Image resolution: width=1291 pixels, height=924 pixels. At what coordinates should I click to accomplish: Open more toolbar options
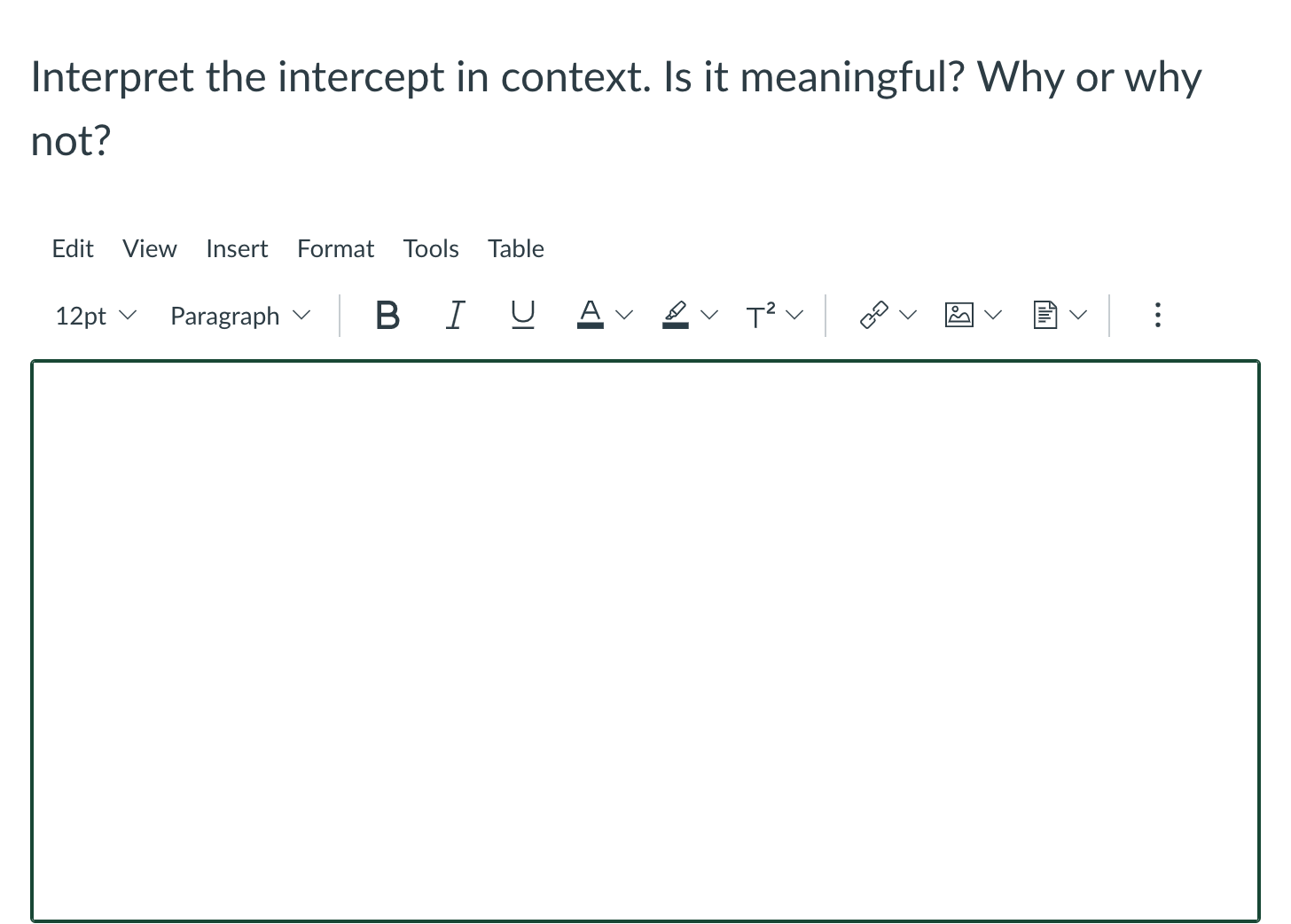[1158, 315]
